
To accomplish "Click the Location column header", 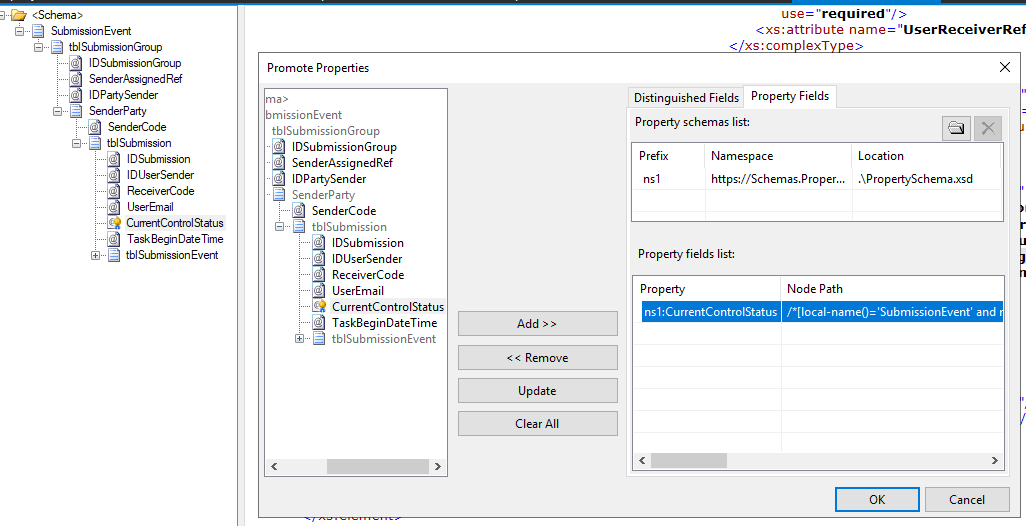I will pos(927,156).
